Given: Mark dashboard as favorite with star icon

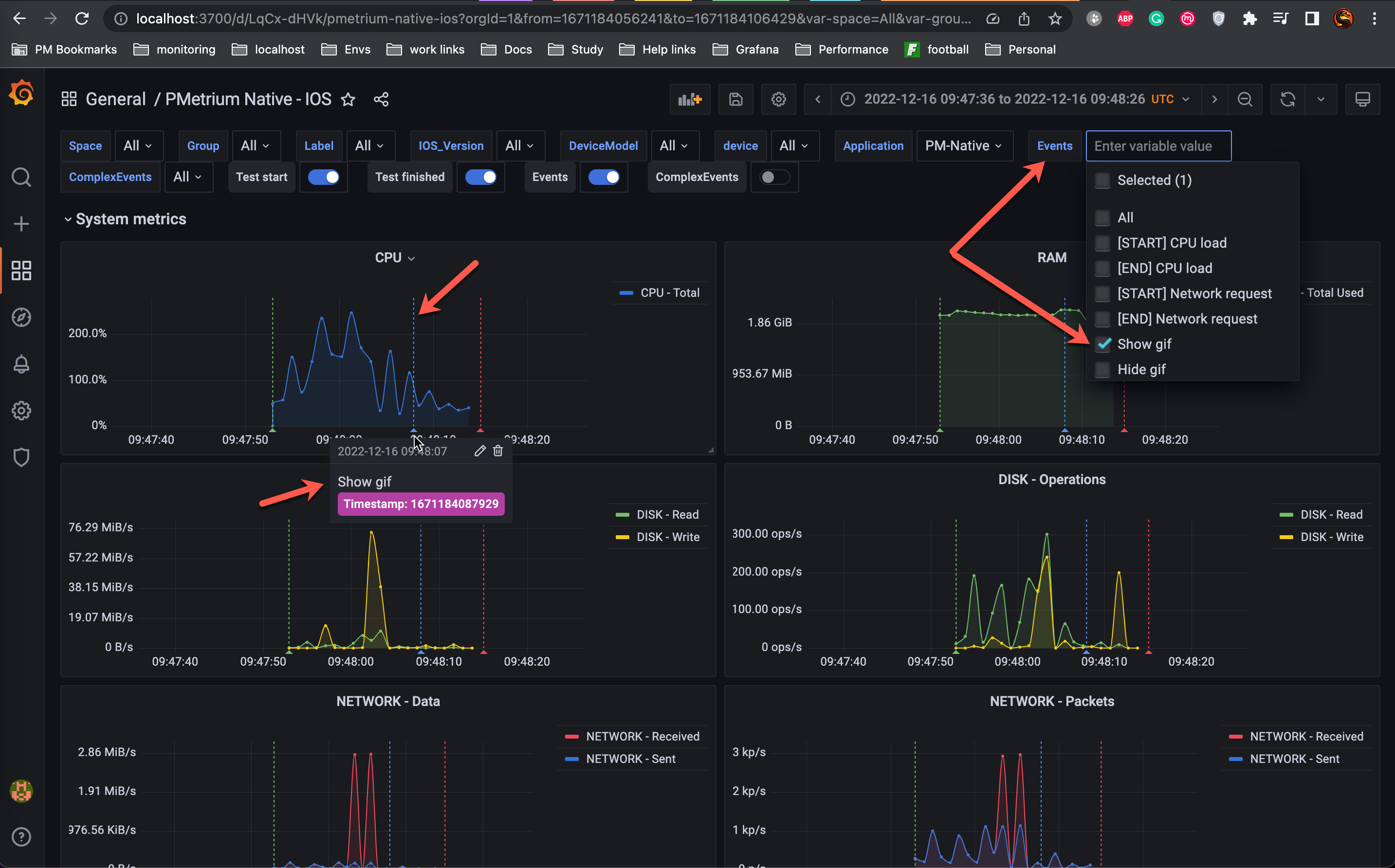Looking at the screenshot, I should click(348, 99).
